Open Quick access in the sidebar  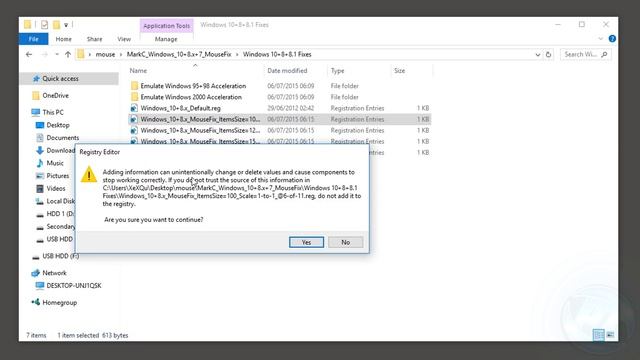pos(60,78)
